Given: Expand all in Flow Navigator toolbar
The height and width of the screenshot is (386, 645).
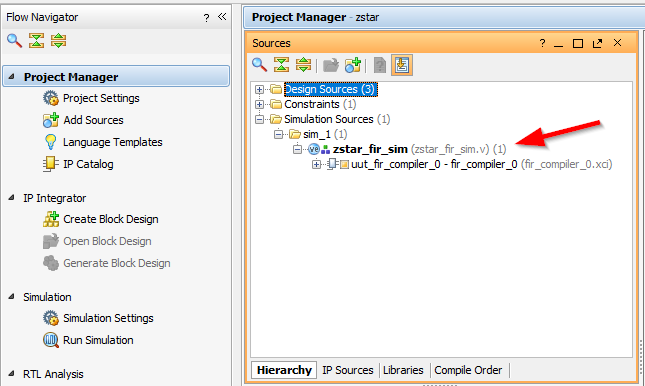Looking at the screenshot, I should pyautogui.click(x=58, y=41).
